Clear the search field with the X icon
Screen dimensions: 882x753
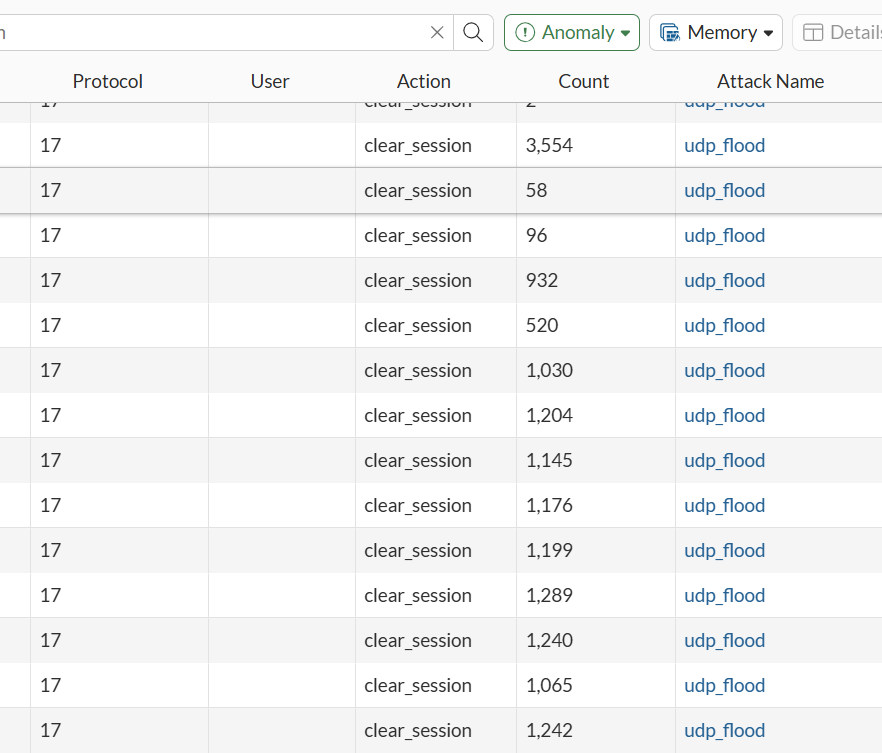[x=437, y=33]
